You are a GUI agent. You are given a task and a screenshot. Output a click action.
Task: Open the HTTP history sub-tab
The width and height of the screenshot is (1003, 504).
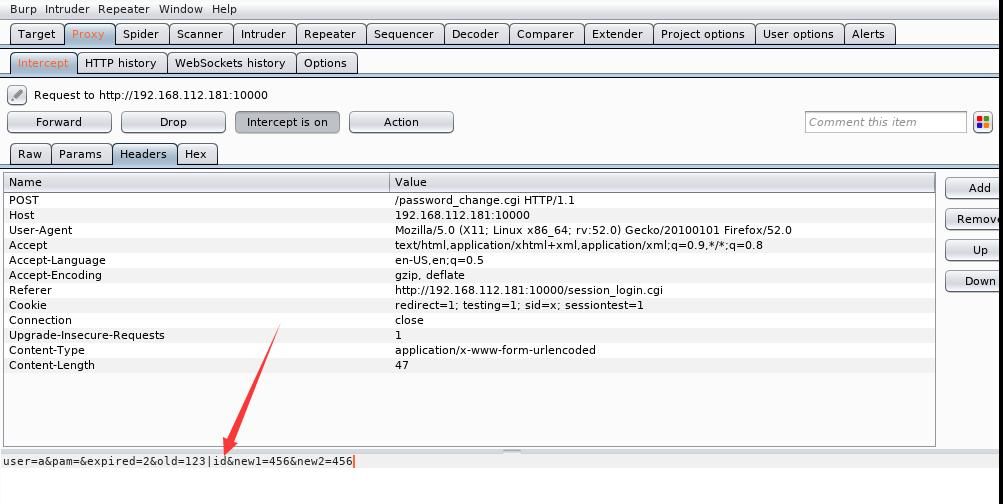[120, 63]
